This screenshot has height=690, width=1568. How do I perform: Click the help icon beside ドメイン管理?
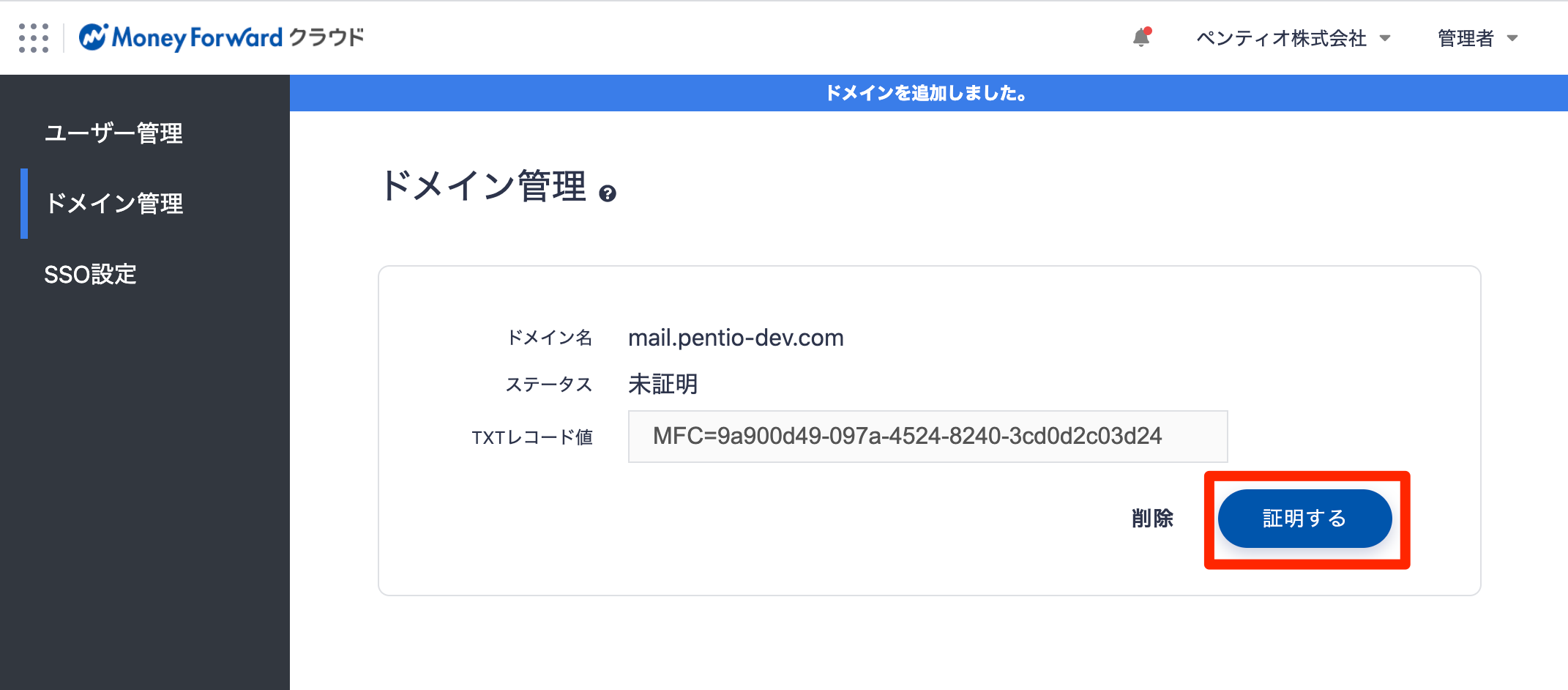pyautogui.click(x=608, y=193)
